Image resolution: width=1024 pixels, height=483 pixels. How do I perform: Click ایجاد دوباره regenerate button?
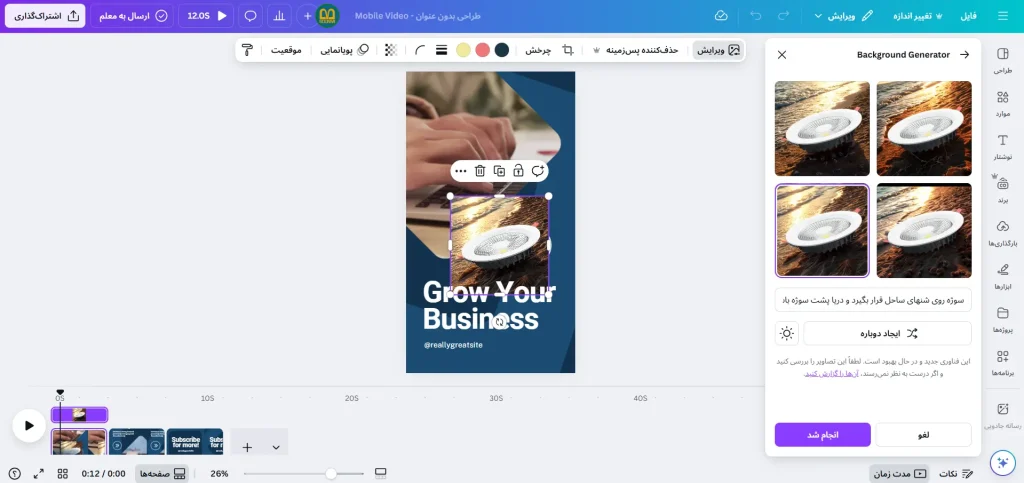coord(888,334)
